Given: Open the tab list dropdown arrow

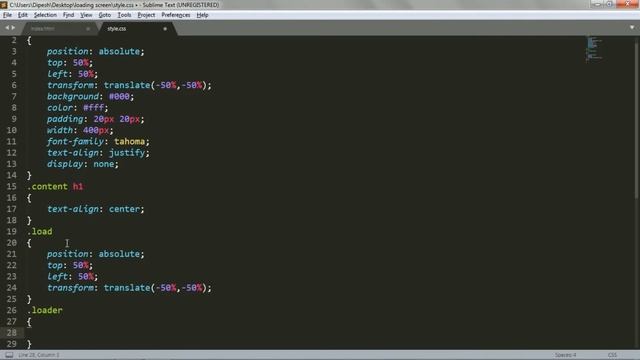Looking at the screenshot, I should (632, 28).
